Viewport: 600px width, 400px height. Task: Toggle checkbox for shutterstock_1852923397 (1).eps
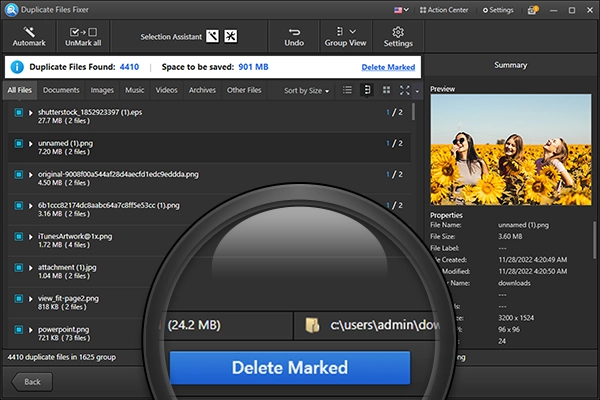[18, 112]
